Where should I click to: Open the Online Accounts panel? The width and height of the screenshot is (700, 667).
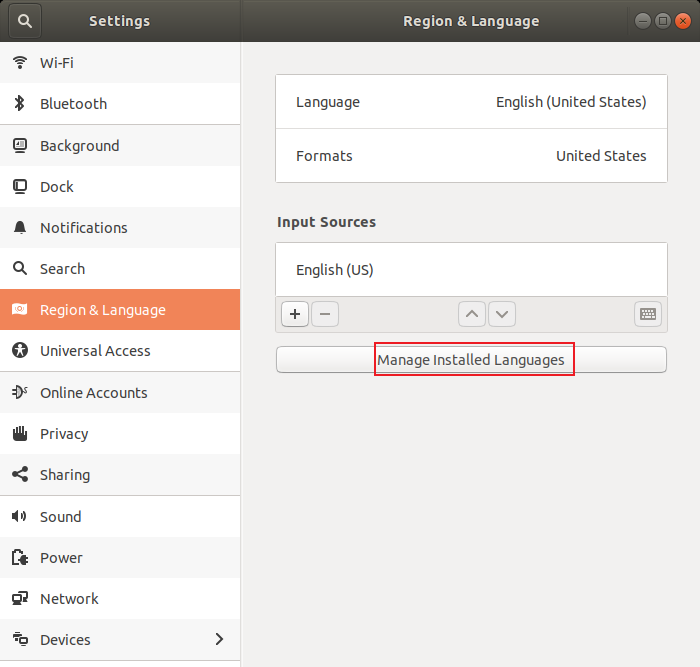93,393
